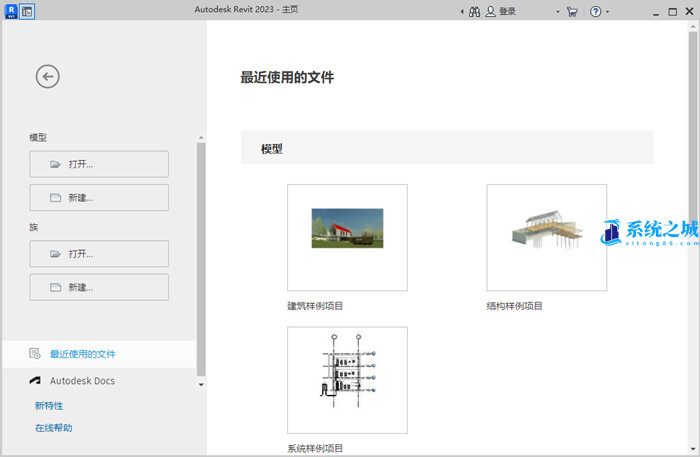
Task: Expand the sign-in dropdown arrow
Action: 558,12
